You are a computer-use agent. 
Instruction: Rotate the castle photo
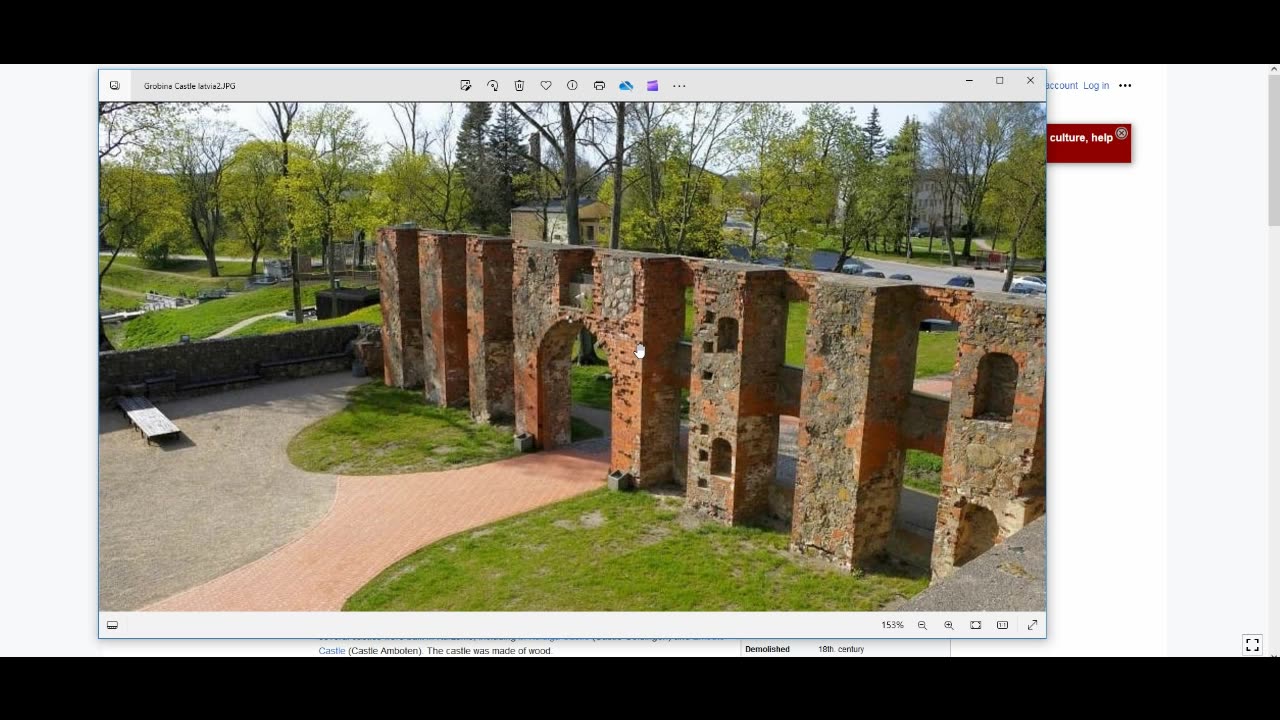click(x=493, y=86)
